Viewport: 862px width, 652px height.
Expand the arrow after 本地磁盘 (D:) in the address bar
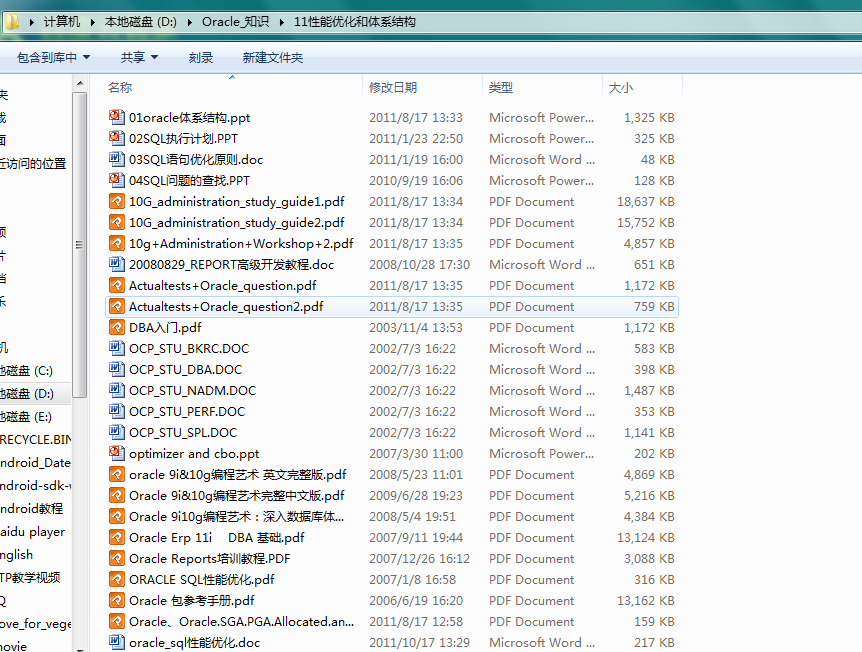pyautogui.click(x=190, y=22)
